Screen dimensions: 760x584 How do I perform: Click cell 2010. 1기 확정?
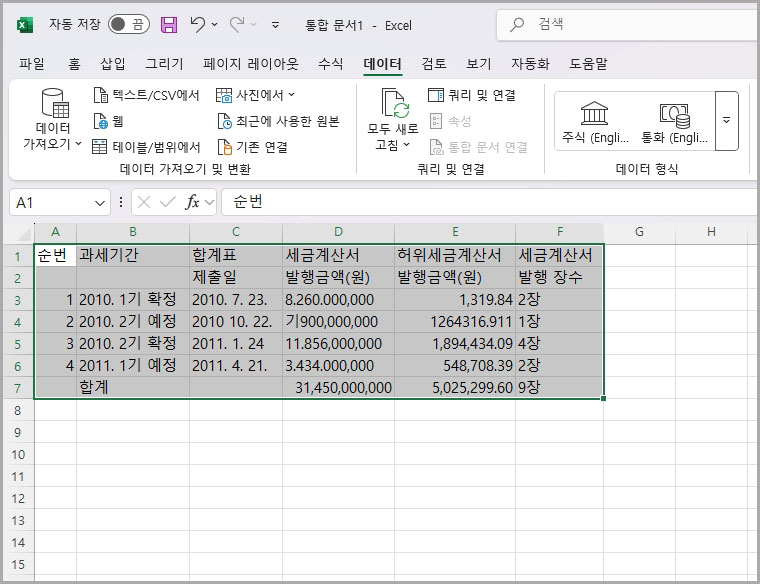click(x=133, y=300)
